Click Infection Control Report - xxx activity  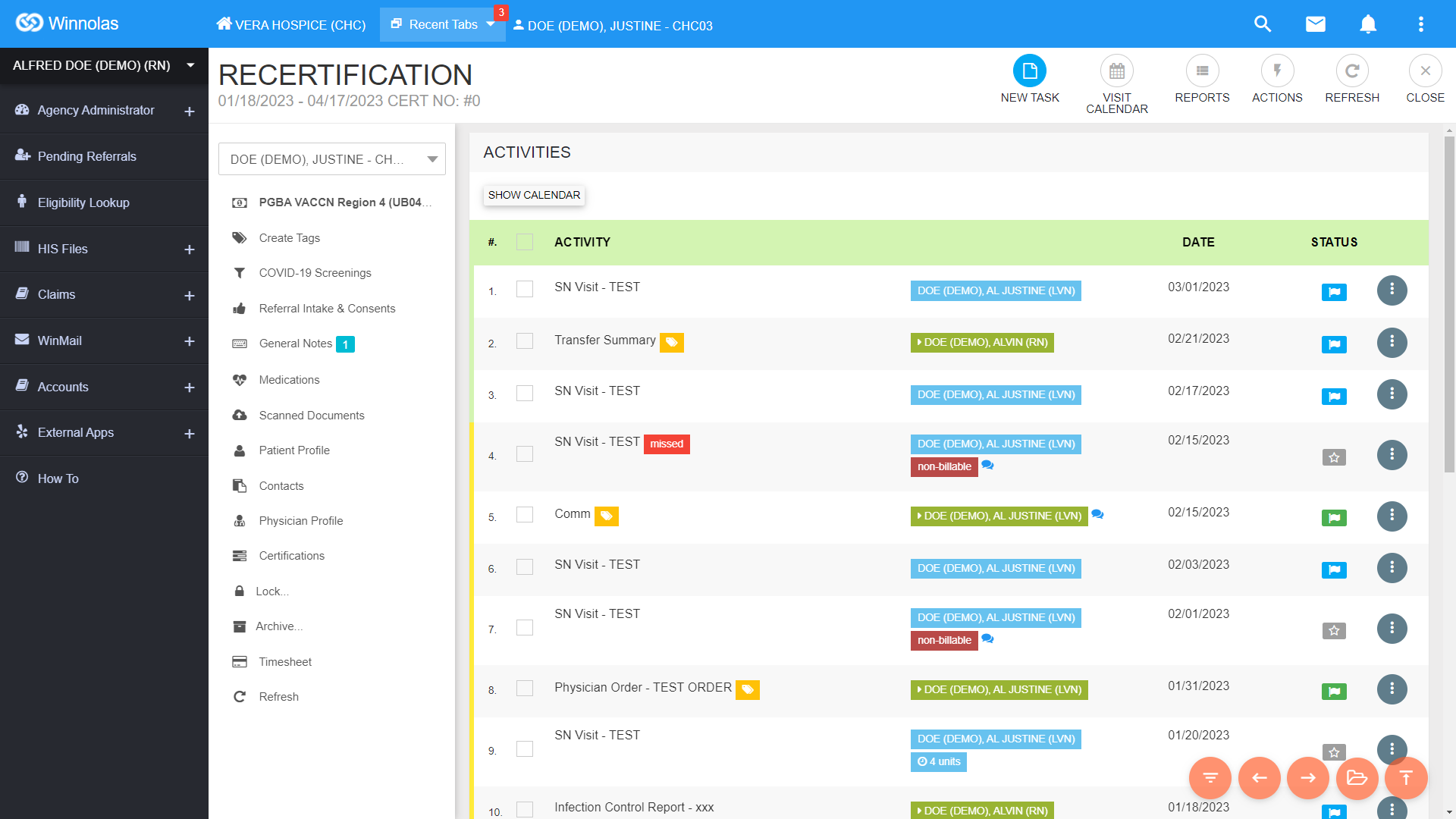(634, 807)
